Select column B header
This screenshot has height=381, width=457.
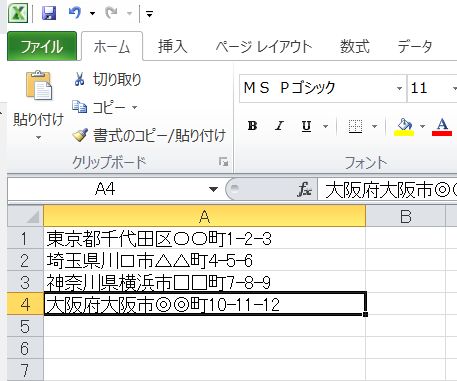(406, 216)
